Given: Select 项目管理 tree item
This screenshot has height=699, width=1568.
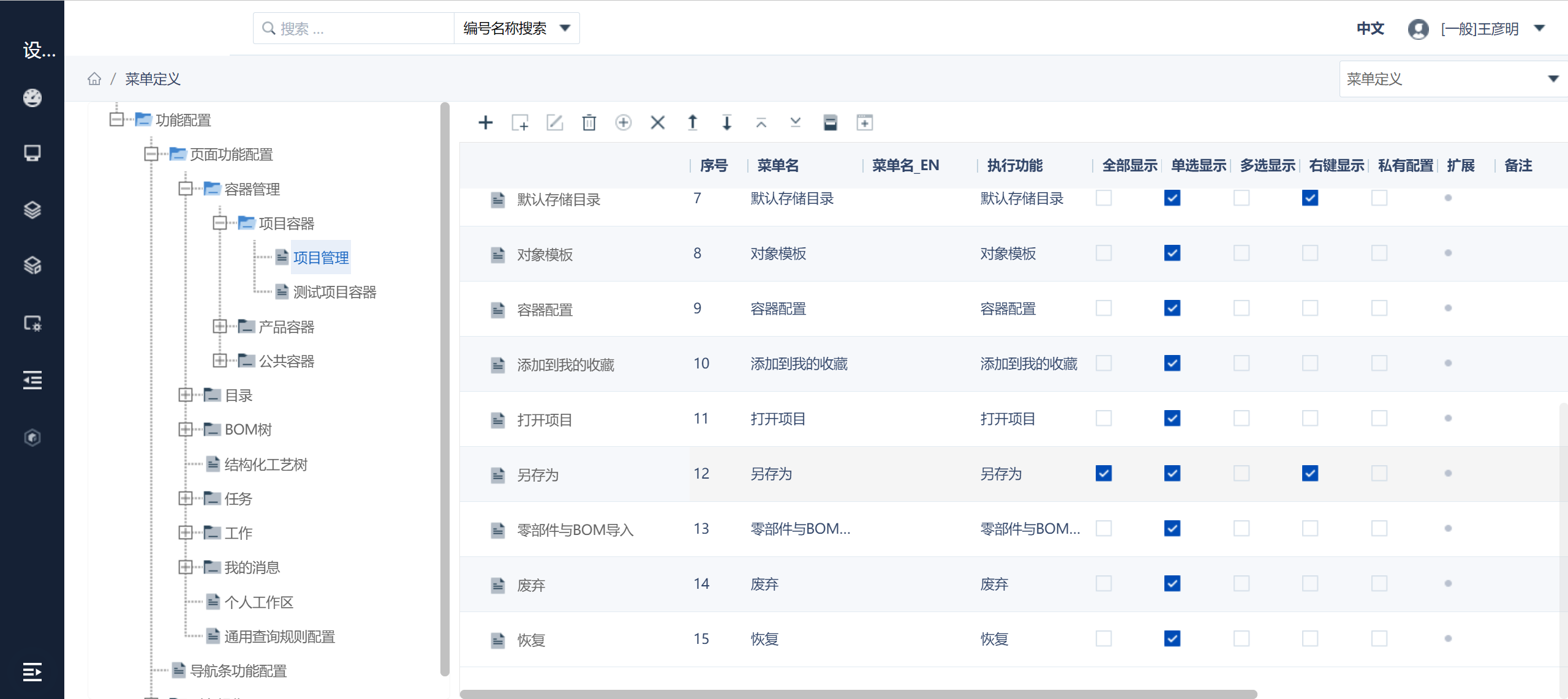Looking at the screenshot, I should pyautogui.click(x=321, y=258).
